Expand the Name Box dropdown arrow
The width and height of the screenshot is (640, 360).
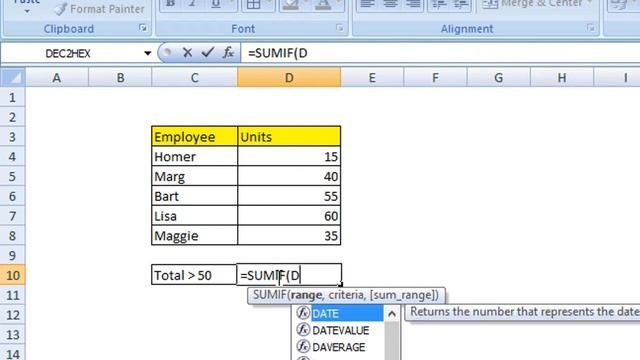point(147,53)
